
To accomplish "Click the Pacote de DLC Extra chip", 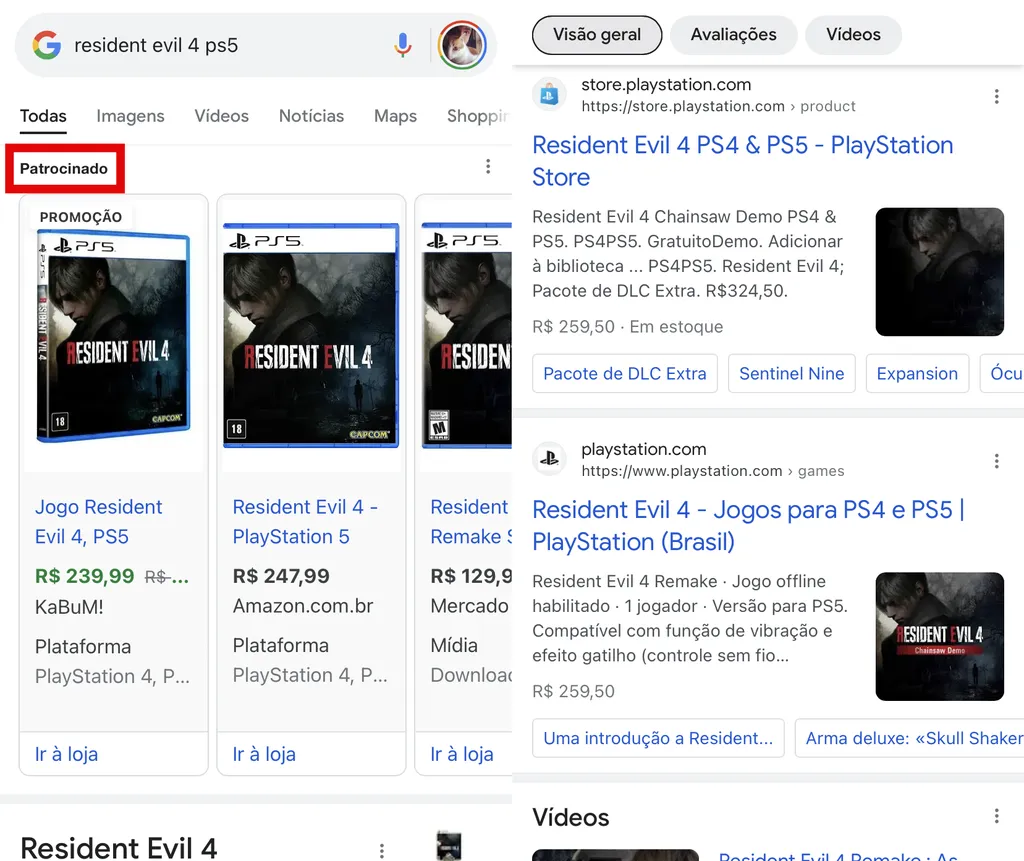I will point(625,374).
